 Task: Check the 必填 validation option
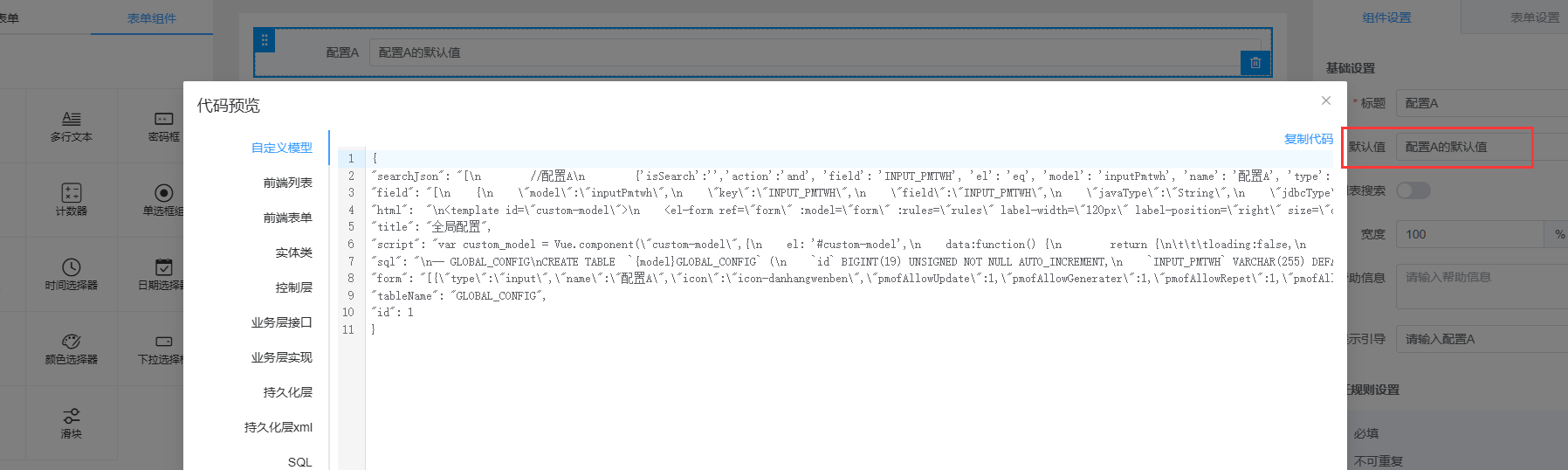[x=1366, y=433]
